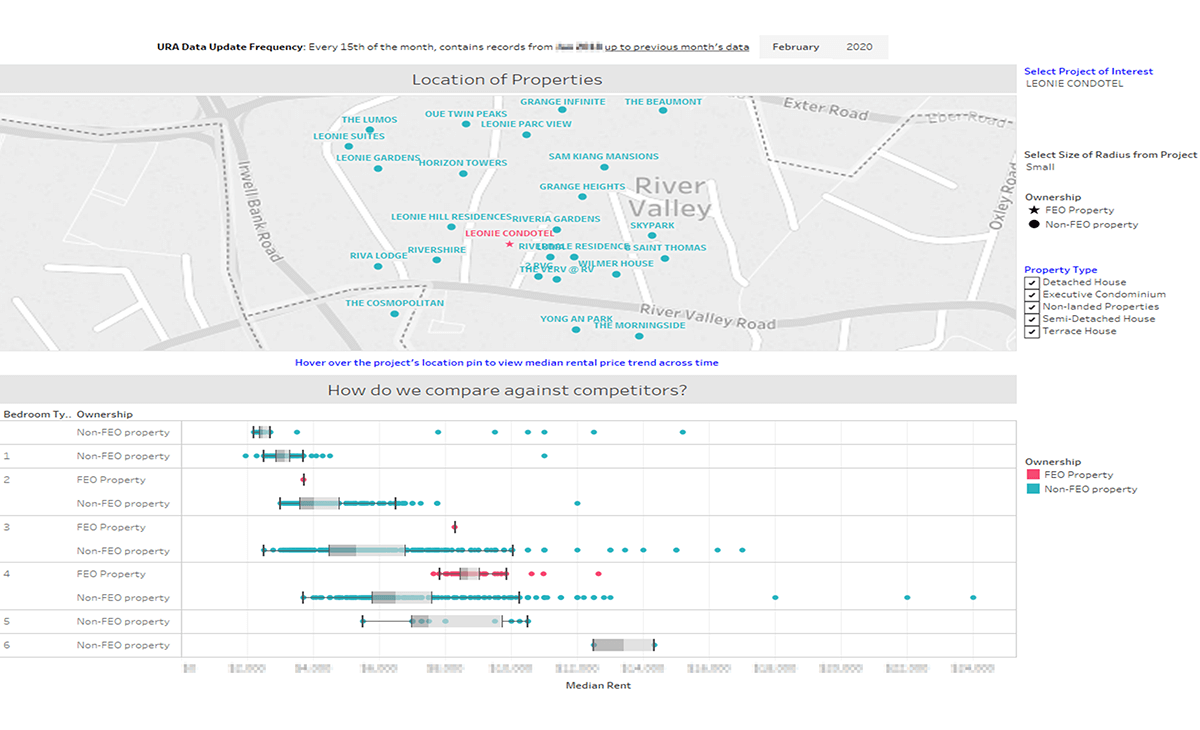Click the LEONIE CONDOTEL star marker
This screenshot has height=730, width=1200.
[509, 244]
